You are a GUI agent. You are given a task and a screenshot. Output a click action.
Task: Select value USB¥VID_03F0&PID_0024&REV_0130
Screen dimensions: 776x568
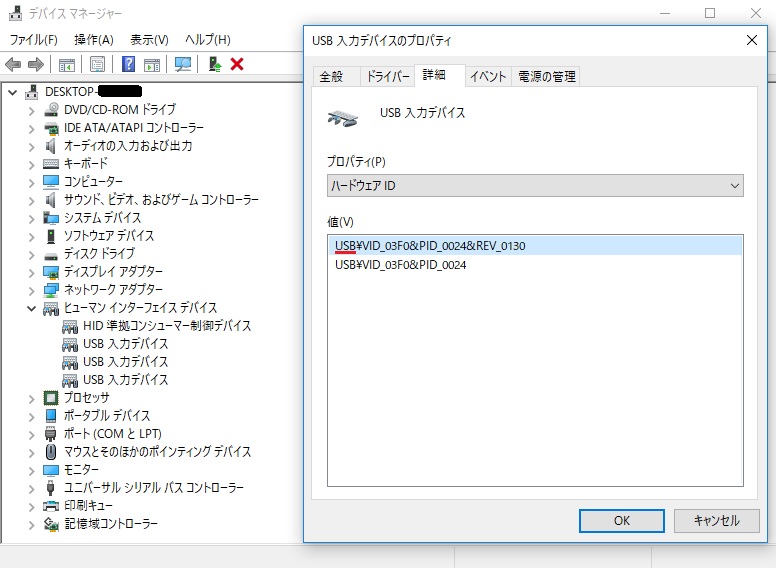click(535, 246)
